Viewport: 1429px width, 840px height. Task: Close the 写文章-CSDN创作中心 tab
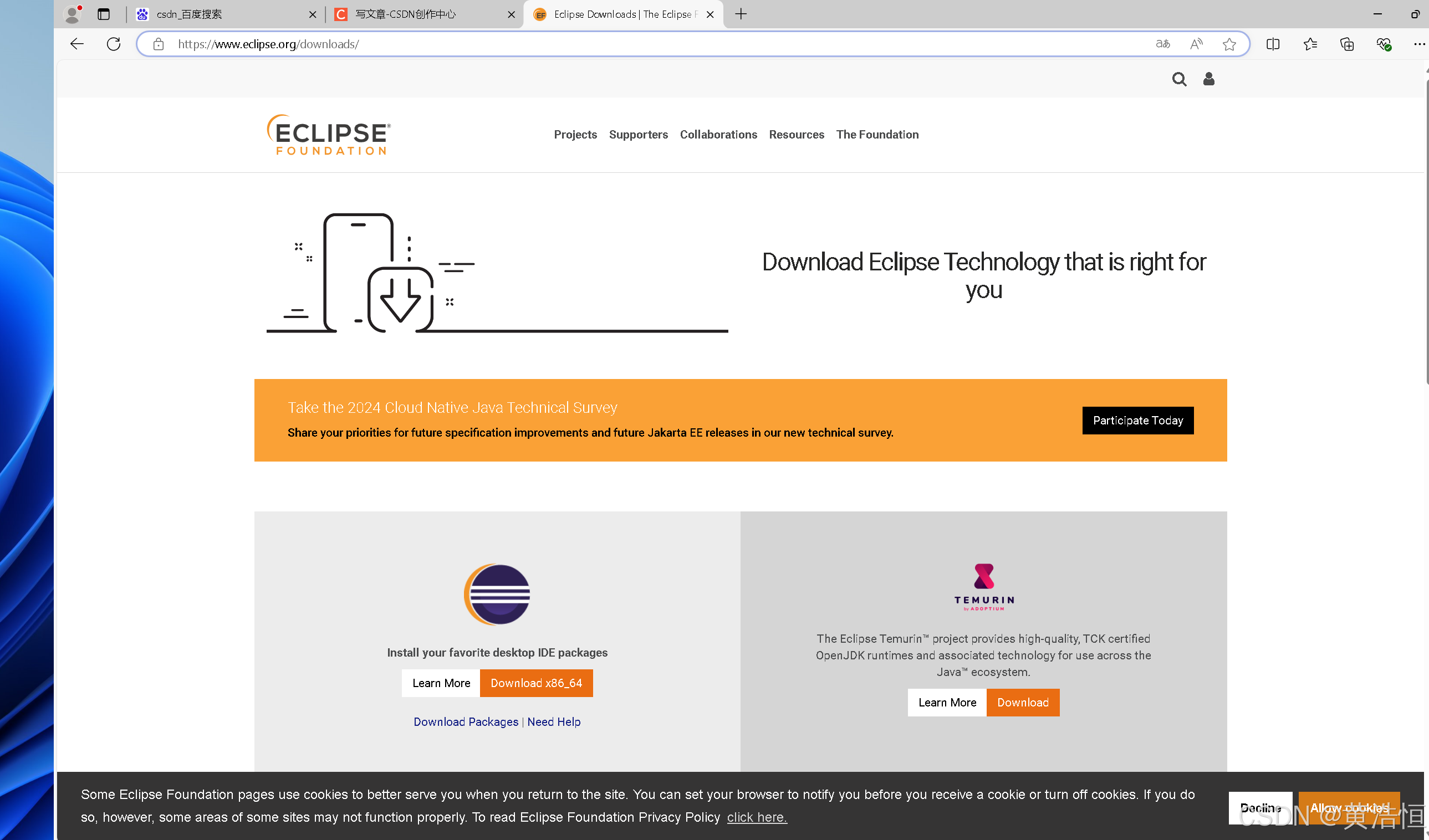[x=512, y=14]
